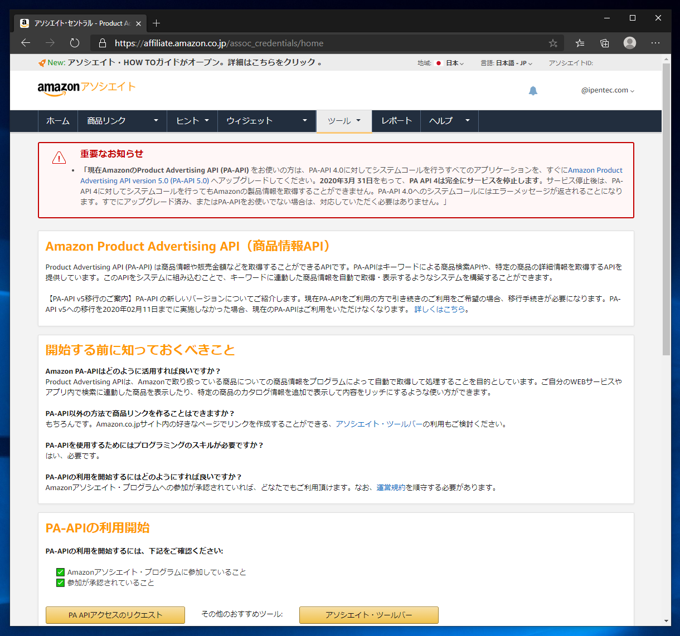Add this page to favorites star icon
This screenshot has height=636, width=680.
point(553,43)
